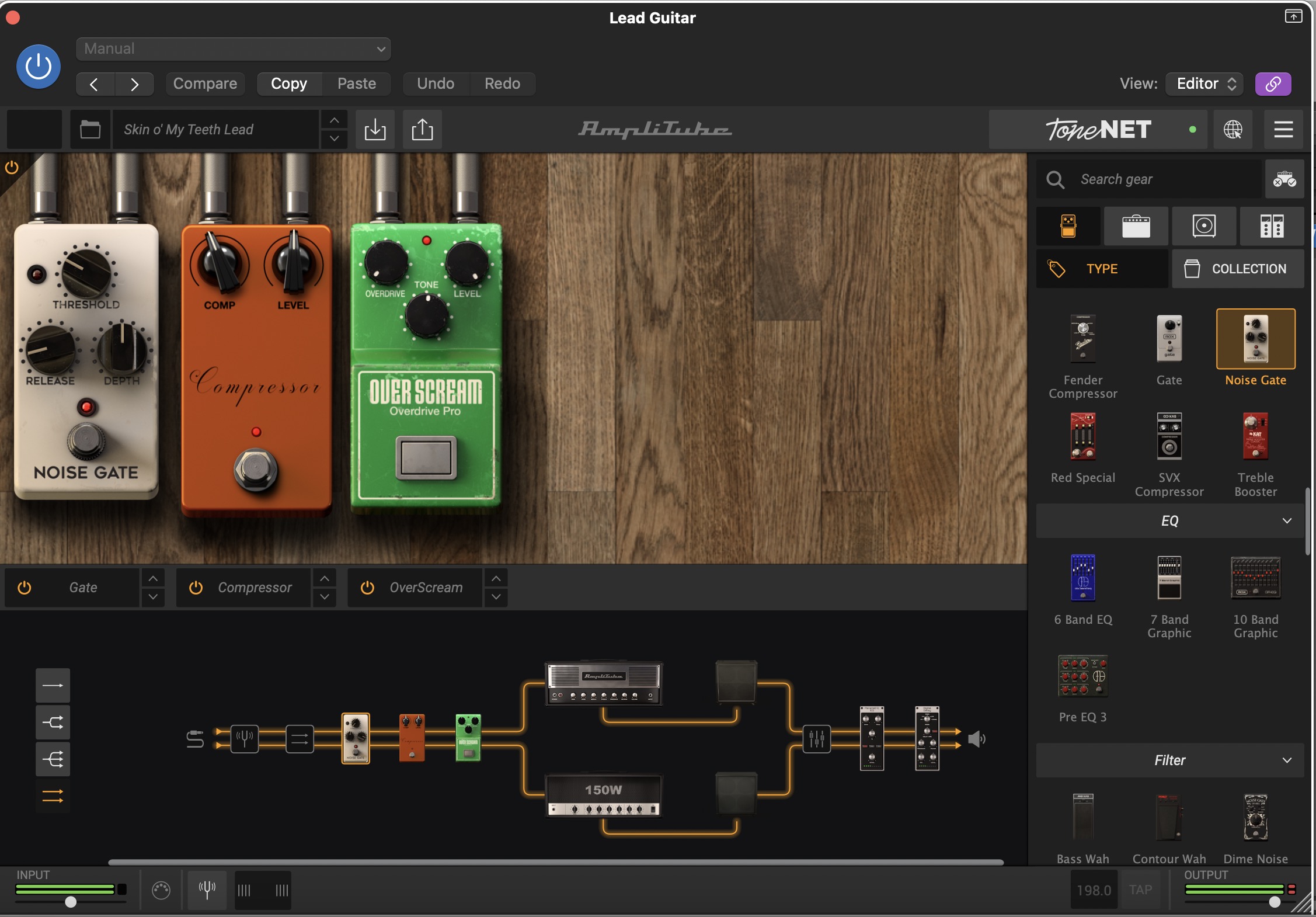Open the ToneNET globe icon
The width and height of the screenshot is (1316, 917).
coord(1233,129)
